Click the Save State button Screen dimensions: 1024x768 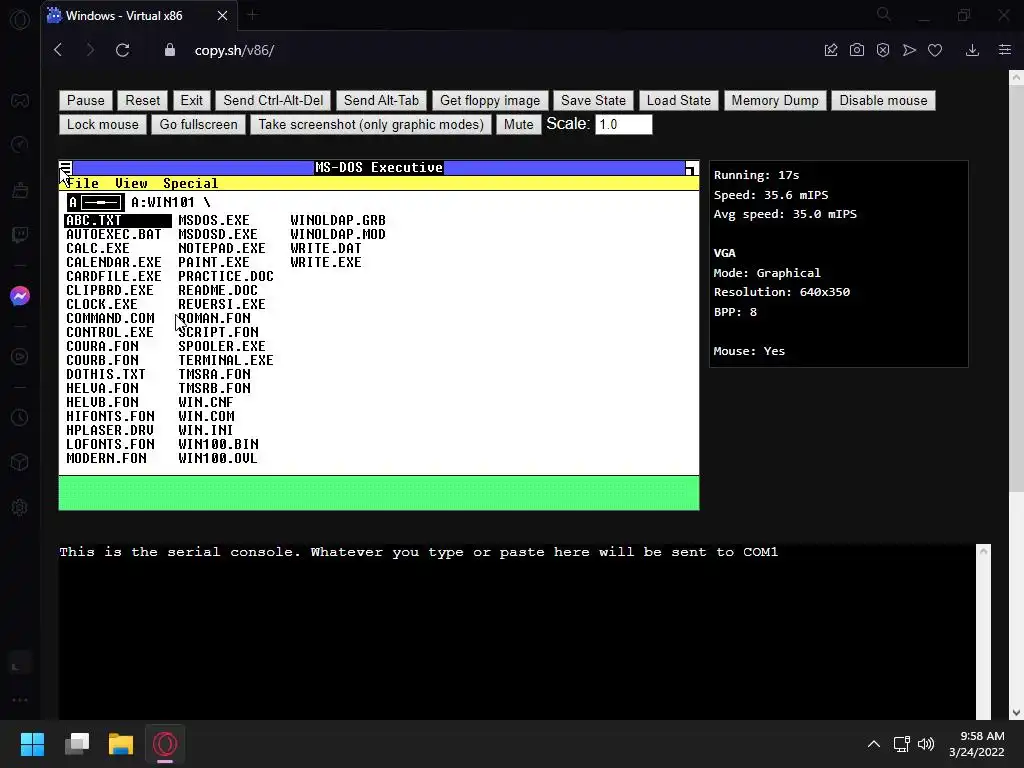tap(593, 101)
